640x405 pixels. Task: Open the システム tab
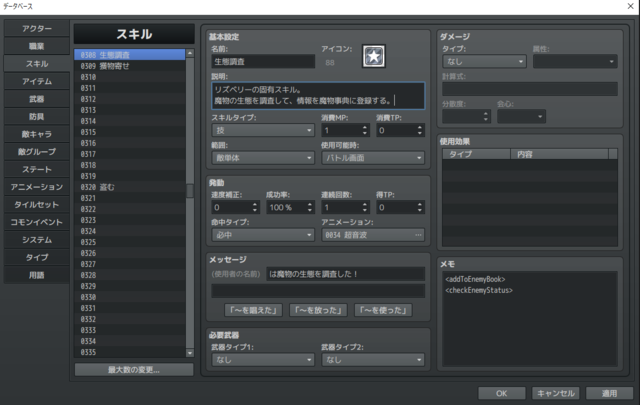pyautogui.click(x=37, y=240)
